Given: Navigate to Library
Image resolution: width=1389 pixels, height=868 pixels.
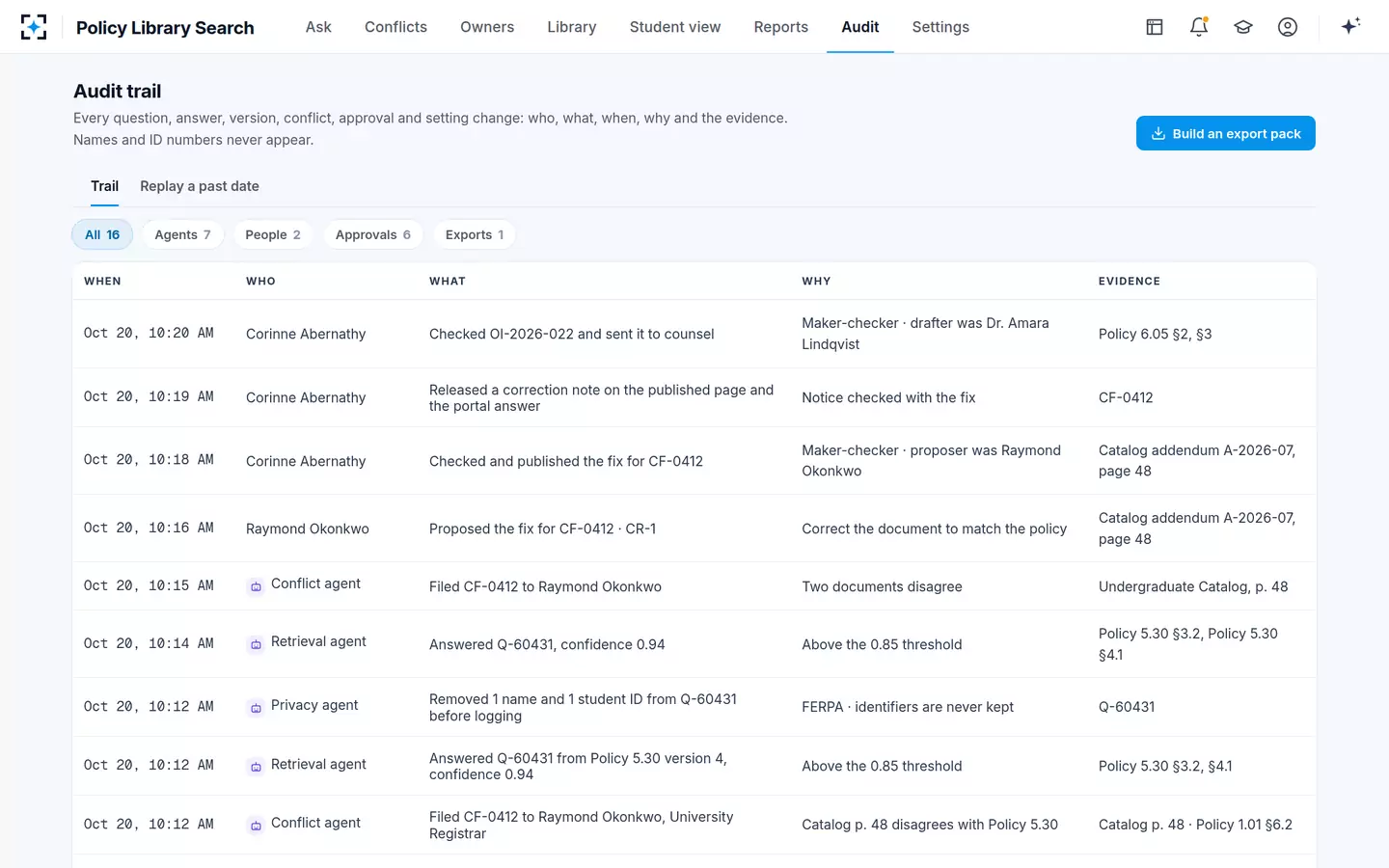Looking at the screenshot, I should (572, 27).
